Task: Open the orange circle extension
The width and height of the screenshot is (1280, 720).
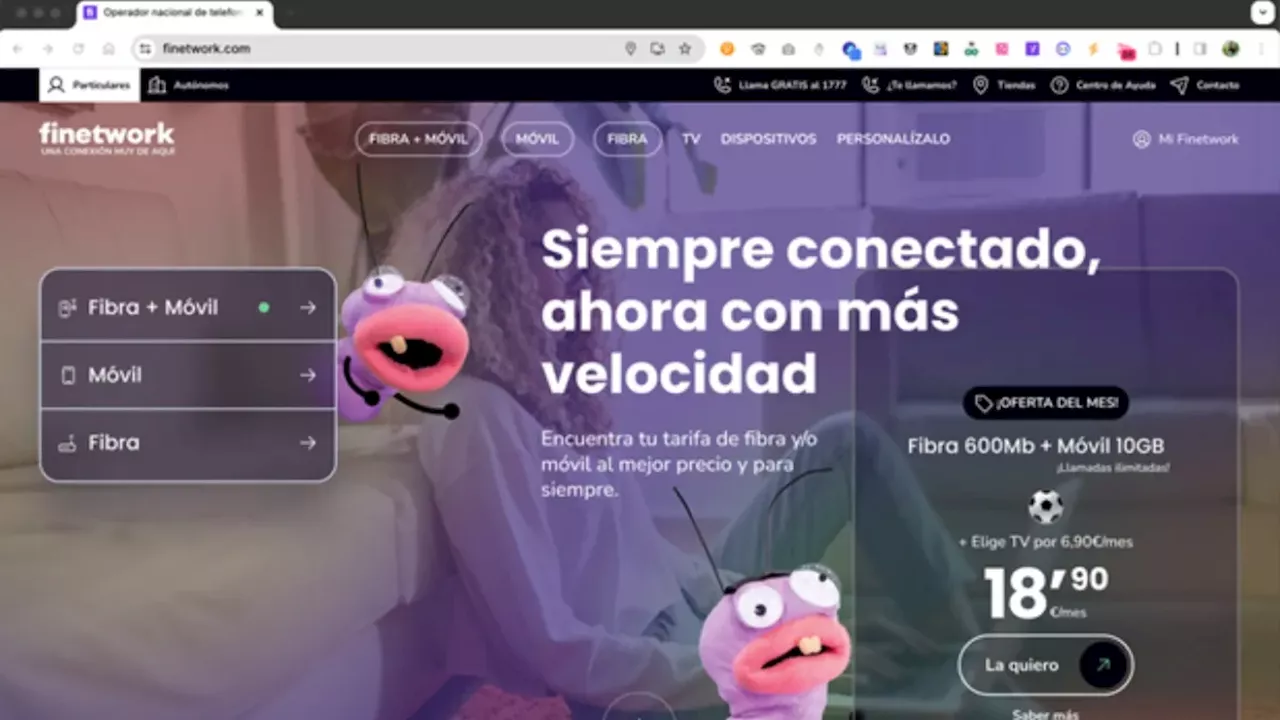Action: point(727,48)
